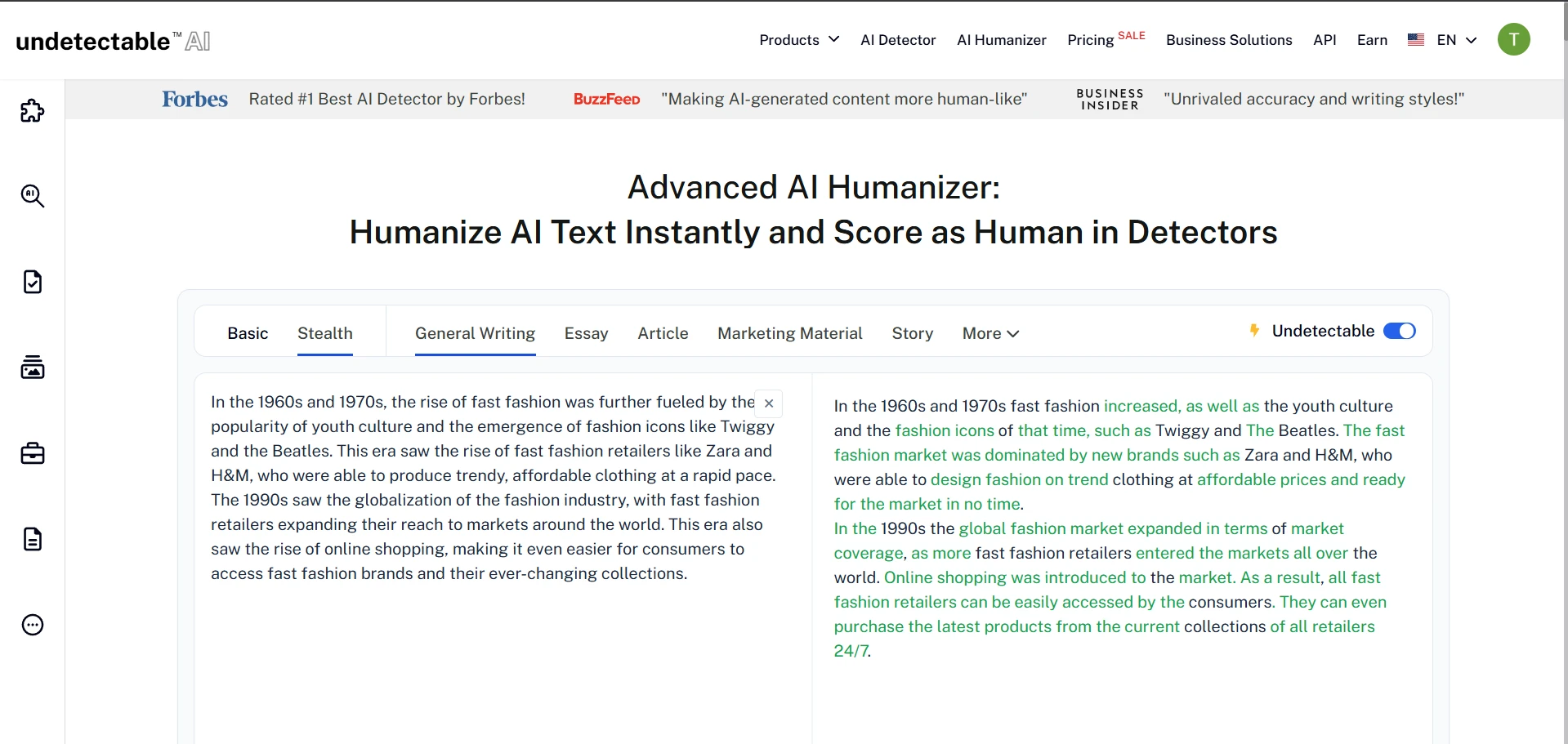Select the General Writing tab

point(476,333)
